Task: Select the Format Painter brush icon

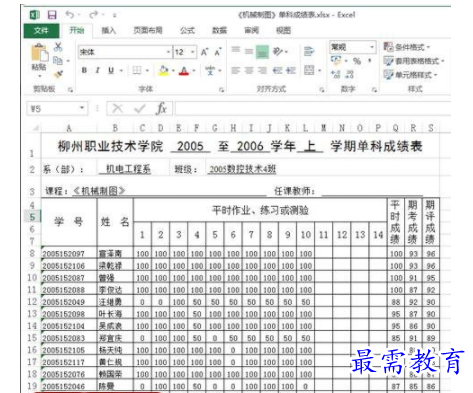Action: (x=58, y=74)
